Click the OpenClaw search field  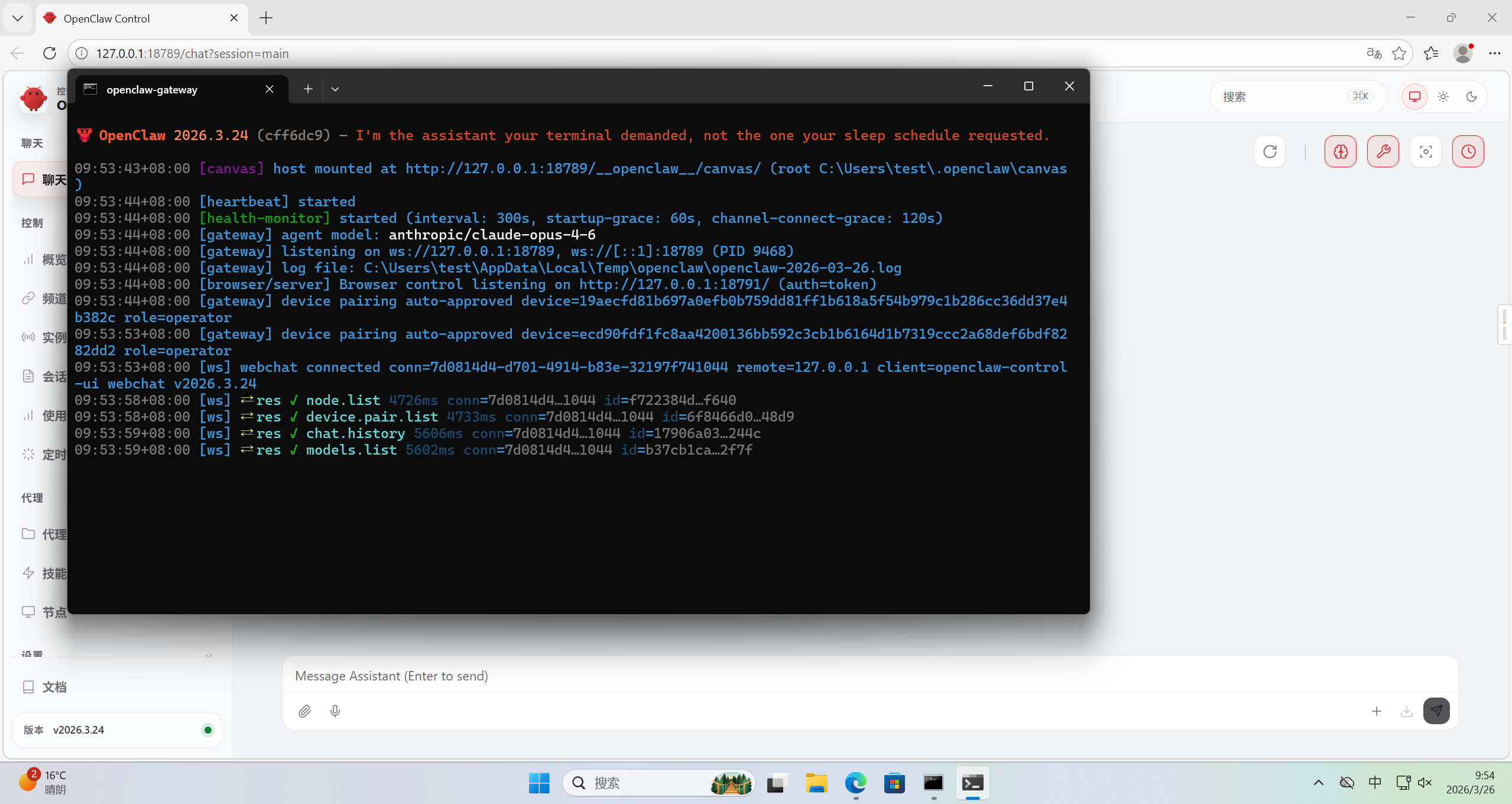(x=1298, y=96)
